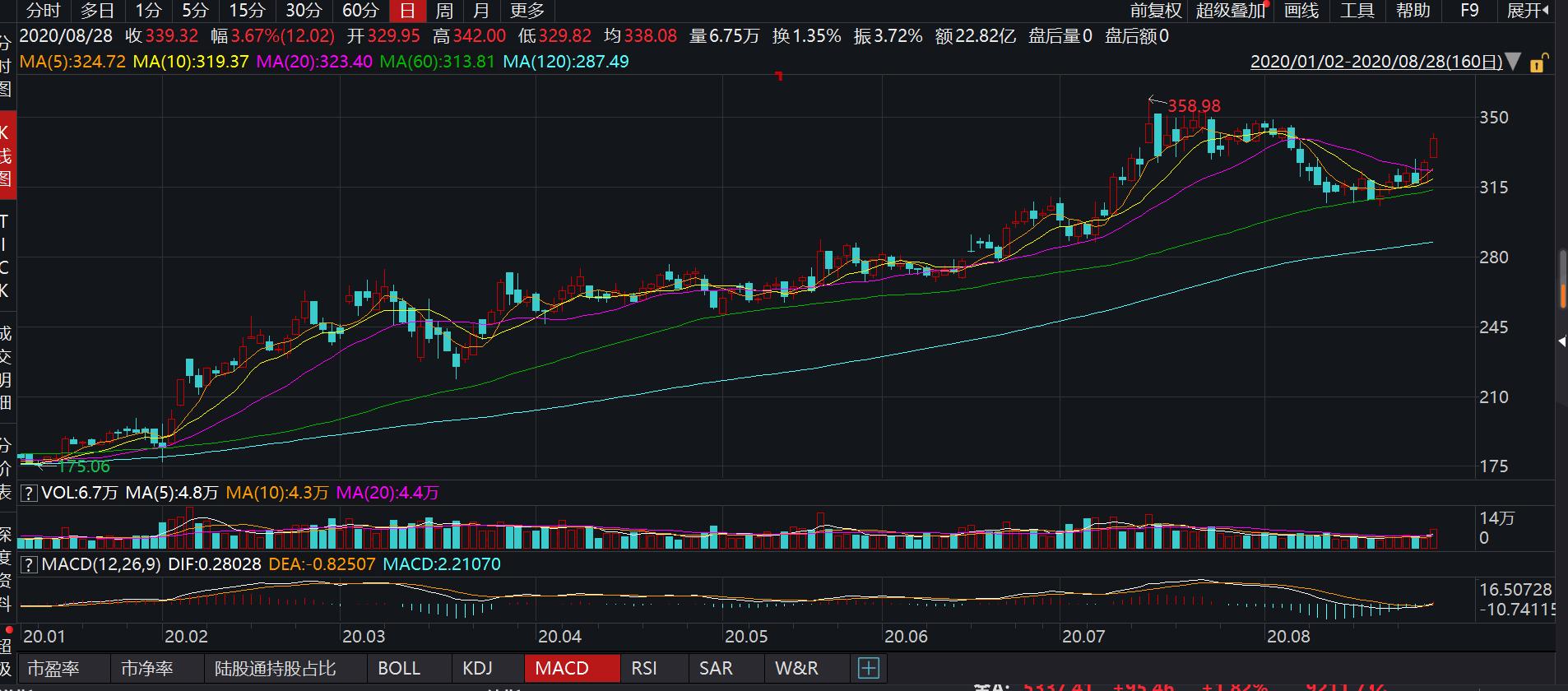Click the right-edge panel collapse arrow
Image resolution: width=1568 pixels, height=691 pixels.
tap(1561, 341)
